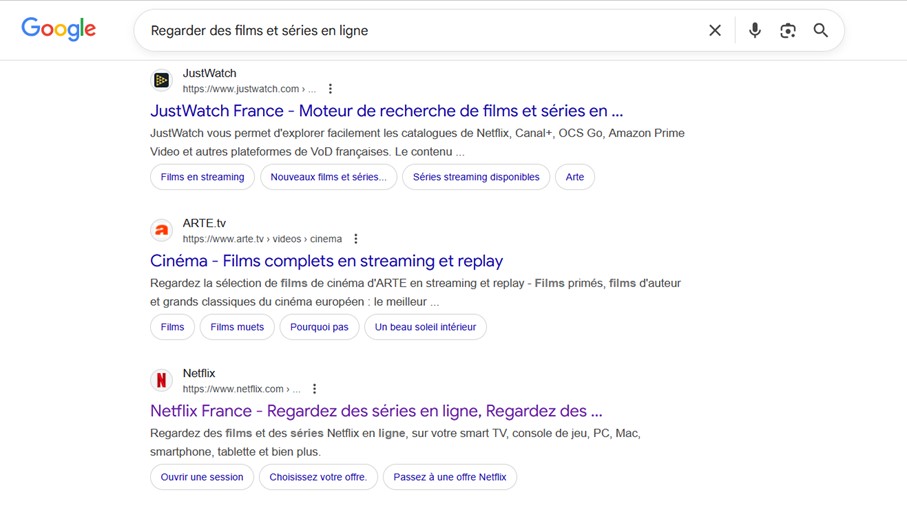Click the Google logo
The width and height of the screenshot is (907, 510).
[x=58, y=29]
